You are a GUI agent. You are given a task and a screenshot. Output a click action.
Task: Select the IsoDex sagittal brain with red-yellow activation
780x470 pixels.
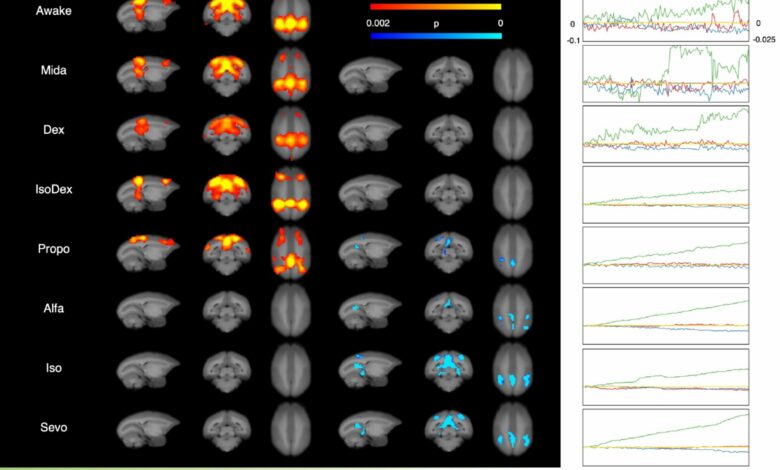coord(148,193)
